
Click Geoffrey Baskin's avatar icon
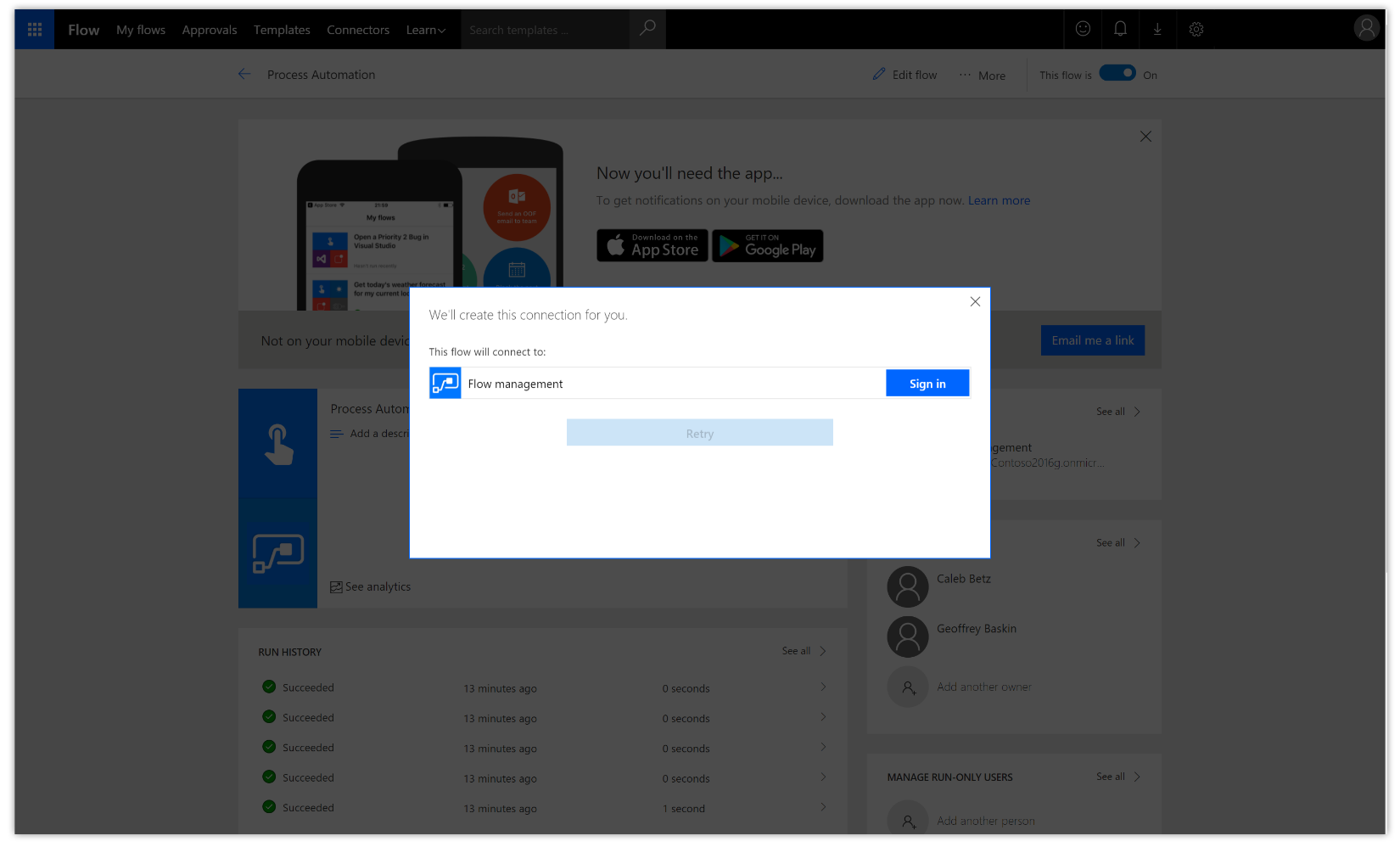pyautogui.click(x=908, y=637)
